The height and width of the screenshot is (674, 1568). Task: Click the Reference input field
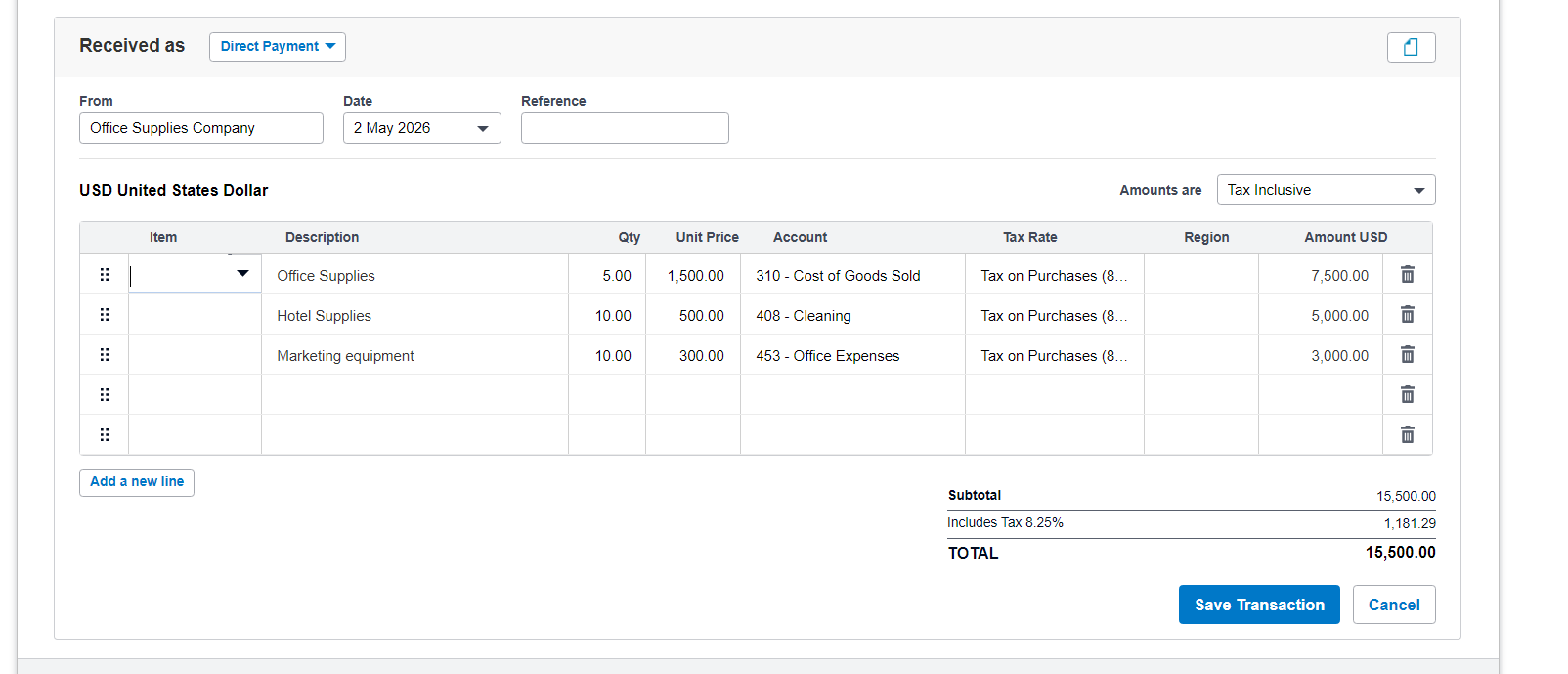[x=625, y=128]
